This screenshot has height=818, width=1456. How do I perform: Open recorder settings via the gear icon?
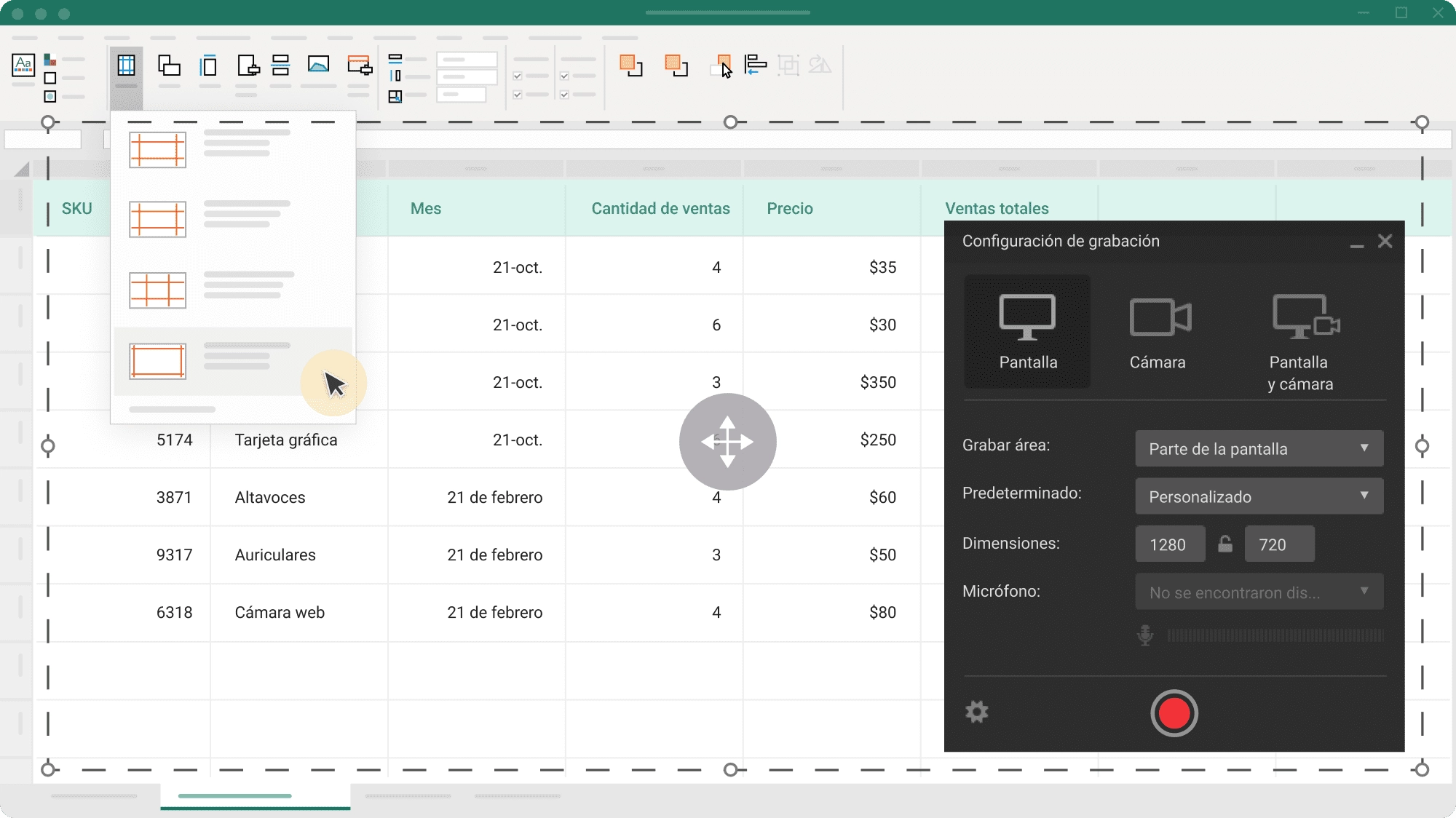point(976,713)
